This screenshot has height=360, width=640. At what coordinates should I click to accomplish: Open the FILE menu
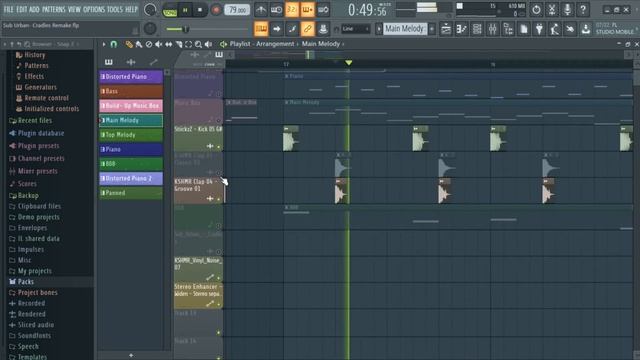click(8, 9)
